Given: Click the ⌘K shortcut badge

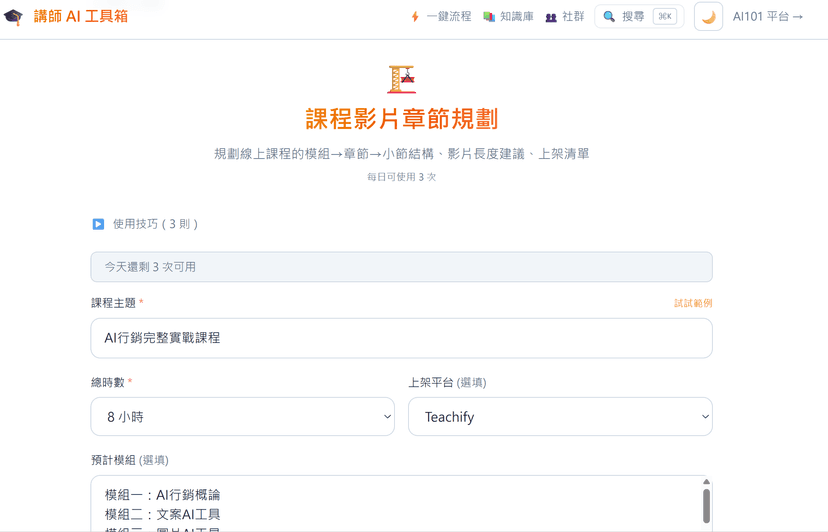Looking at the screenshot, I should [x=665, y=16].
